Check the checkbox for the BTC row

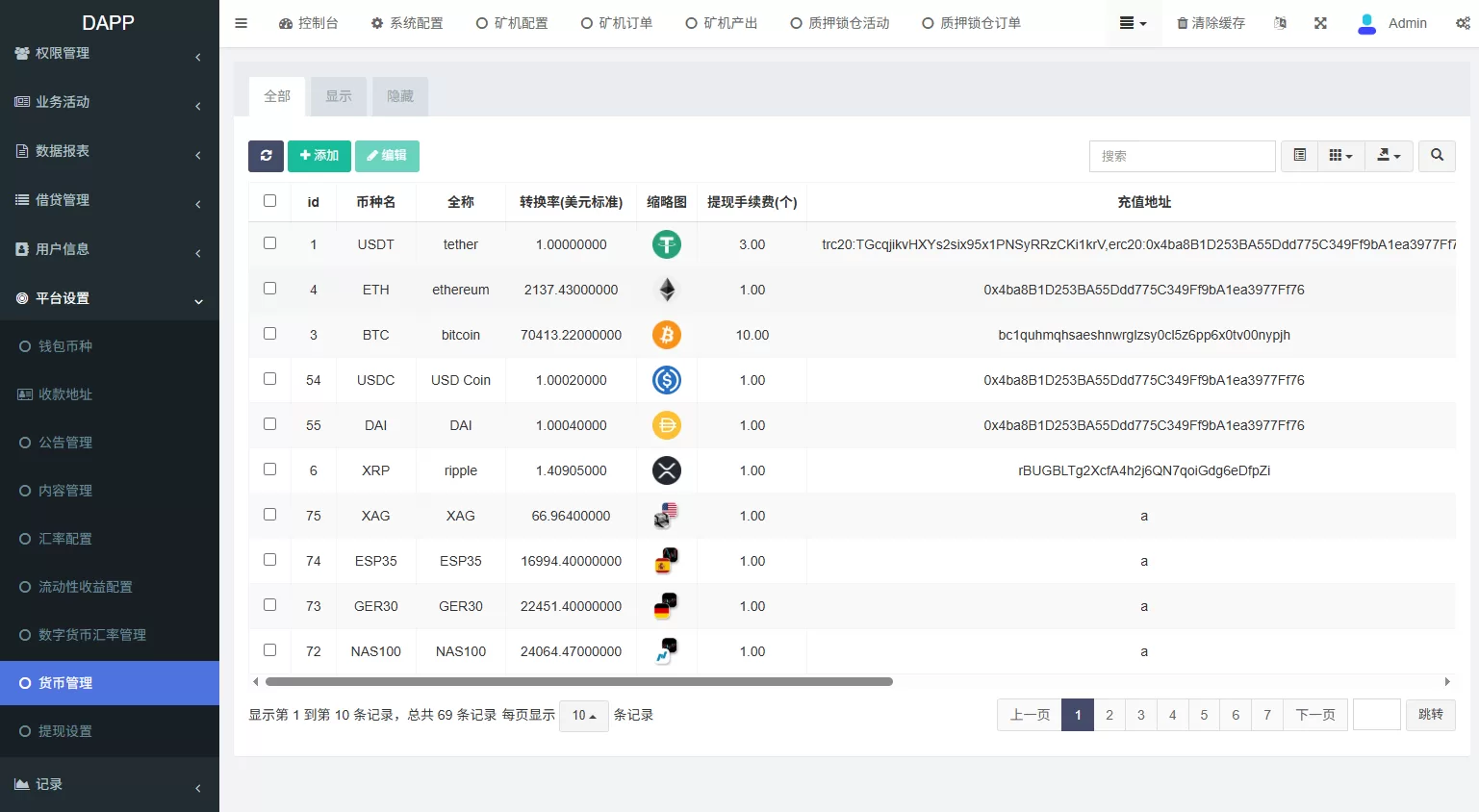(269, 333)
